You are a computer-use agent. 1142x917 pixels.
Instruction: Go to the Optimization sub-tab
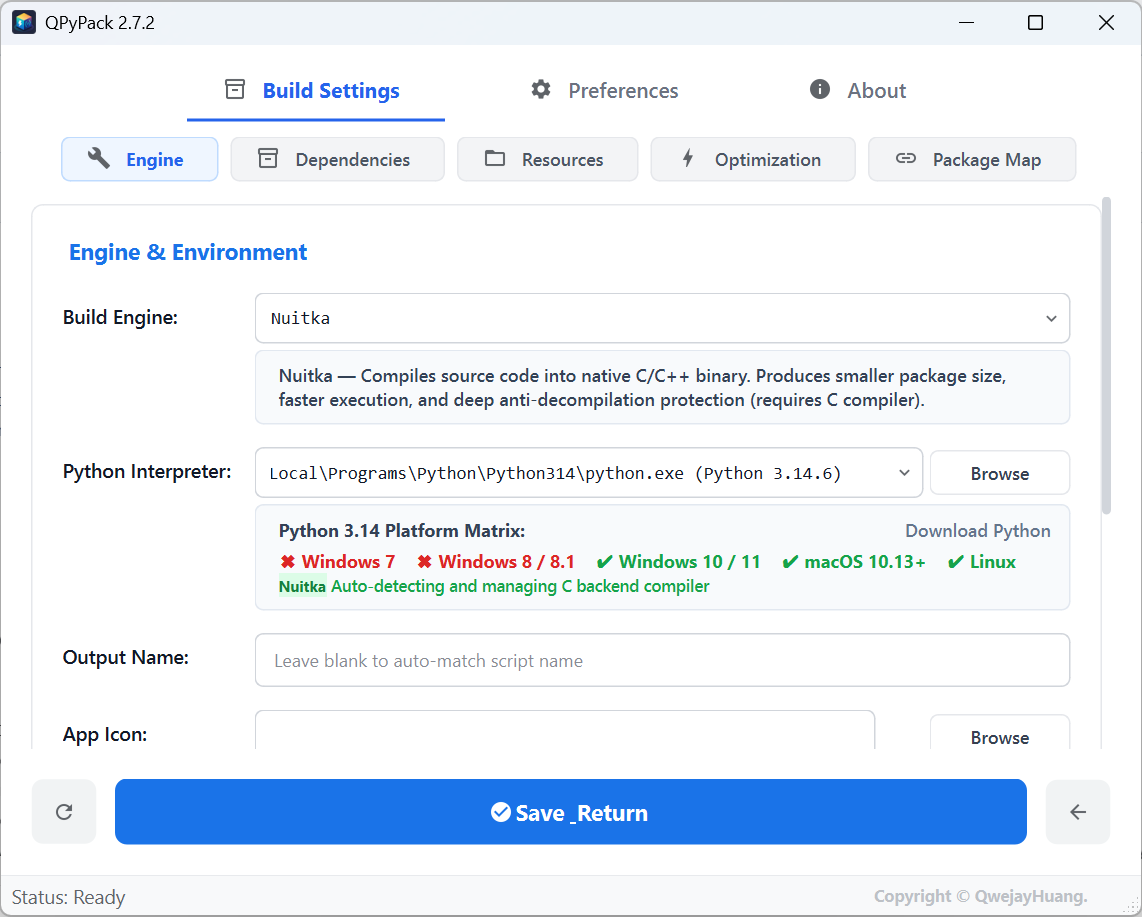[753, 160]
